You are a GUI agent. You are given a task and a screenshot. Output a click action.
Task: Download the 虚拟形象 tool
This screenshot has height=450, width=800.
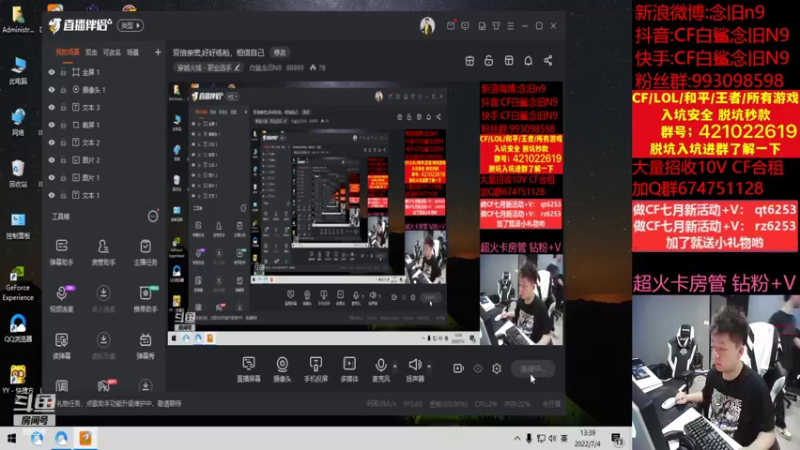coord(104,345)
